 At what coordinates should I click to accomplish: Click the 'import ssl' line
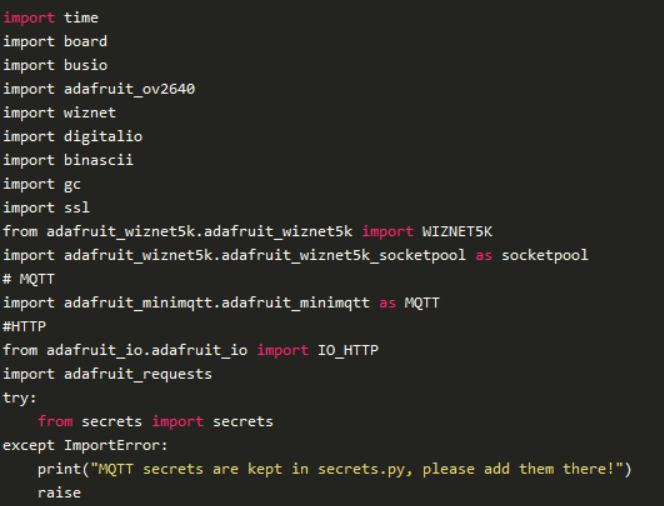click(46, 208)
